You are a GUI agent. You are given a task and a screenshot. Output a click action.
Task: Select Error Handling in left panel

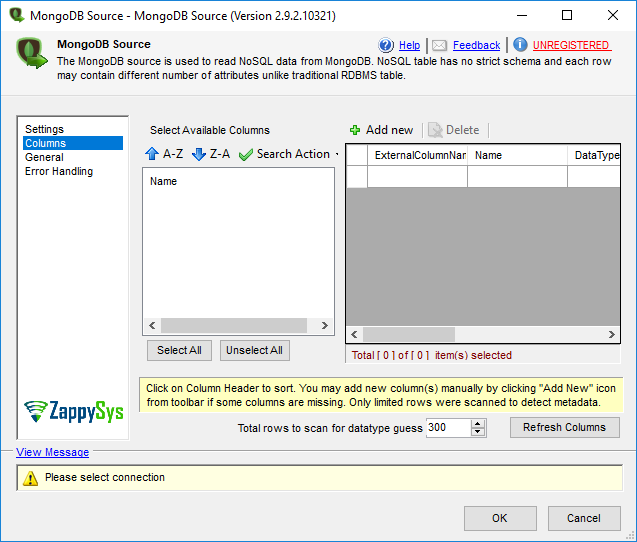click(x=59, y=171)
